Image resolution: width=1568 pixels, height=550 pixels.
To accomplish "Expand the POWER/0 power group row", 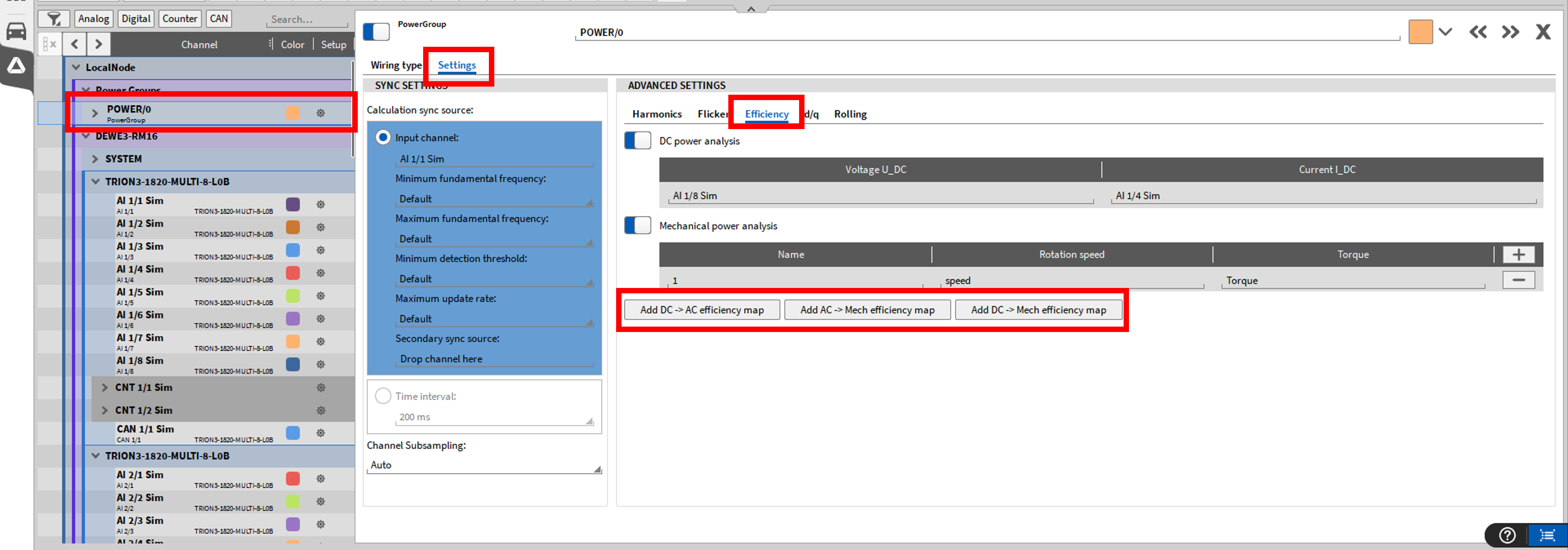I will 95,112.
